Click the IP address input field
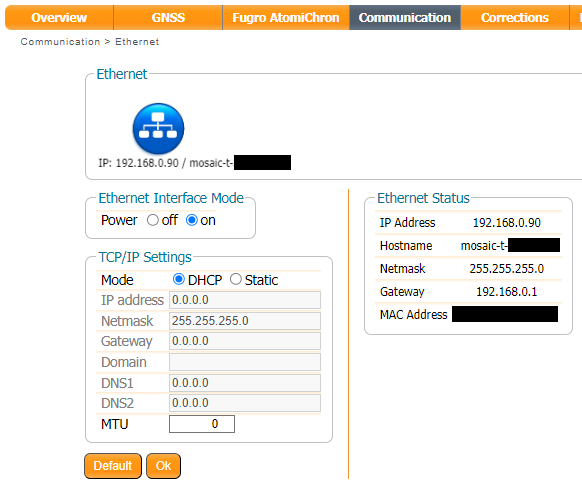The image size is (582, 490). [245, 300]
